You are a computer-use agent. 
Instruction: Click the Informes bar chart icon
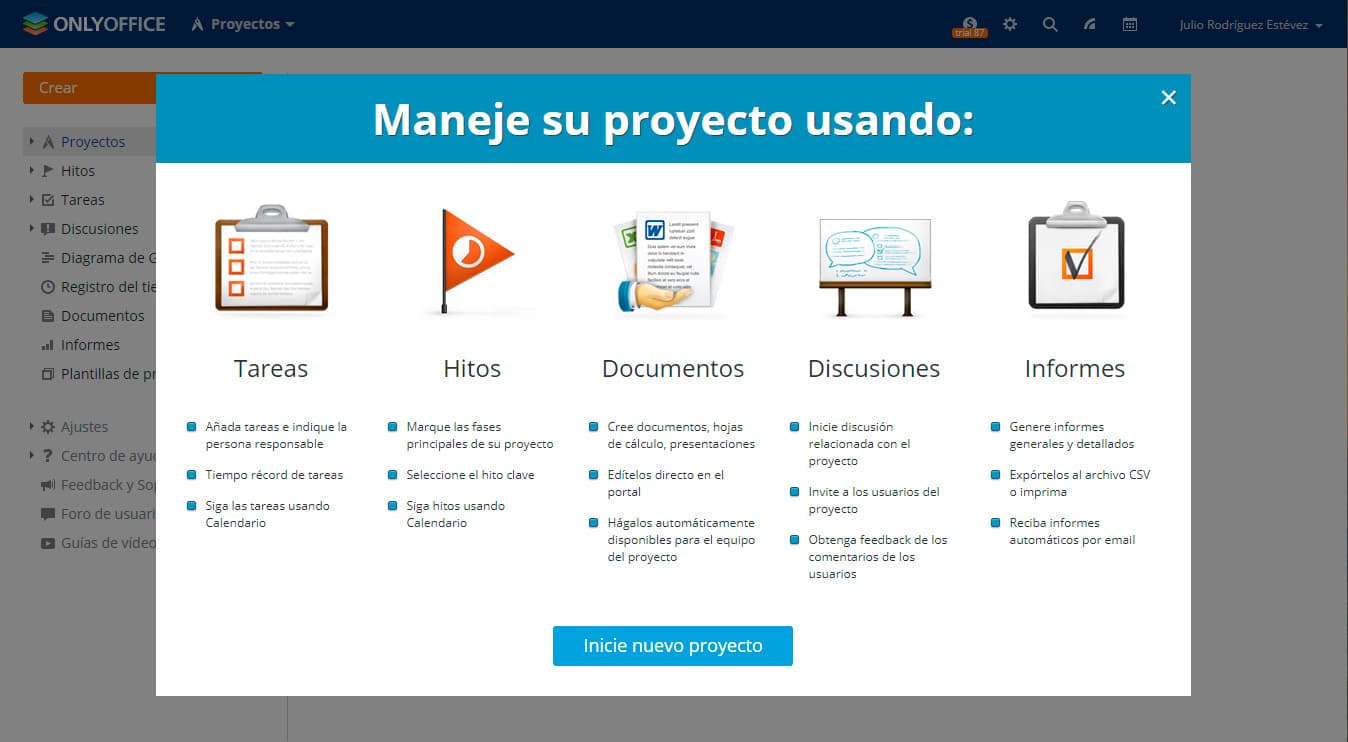point(48,345)
